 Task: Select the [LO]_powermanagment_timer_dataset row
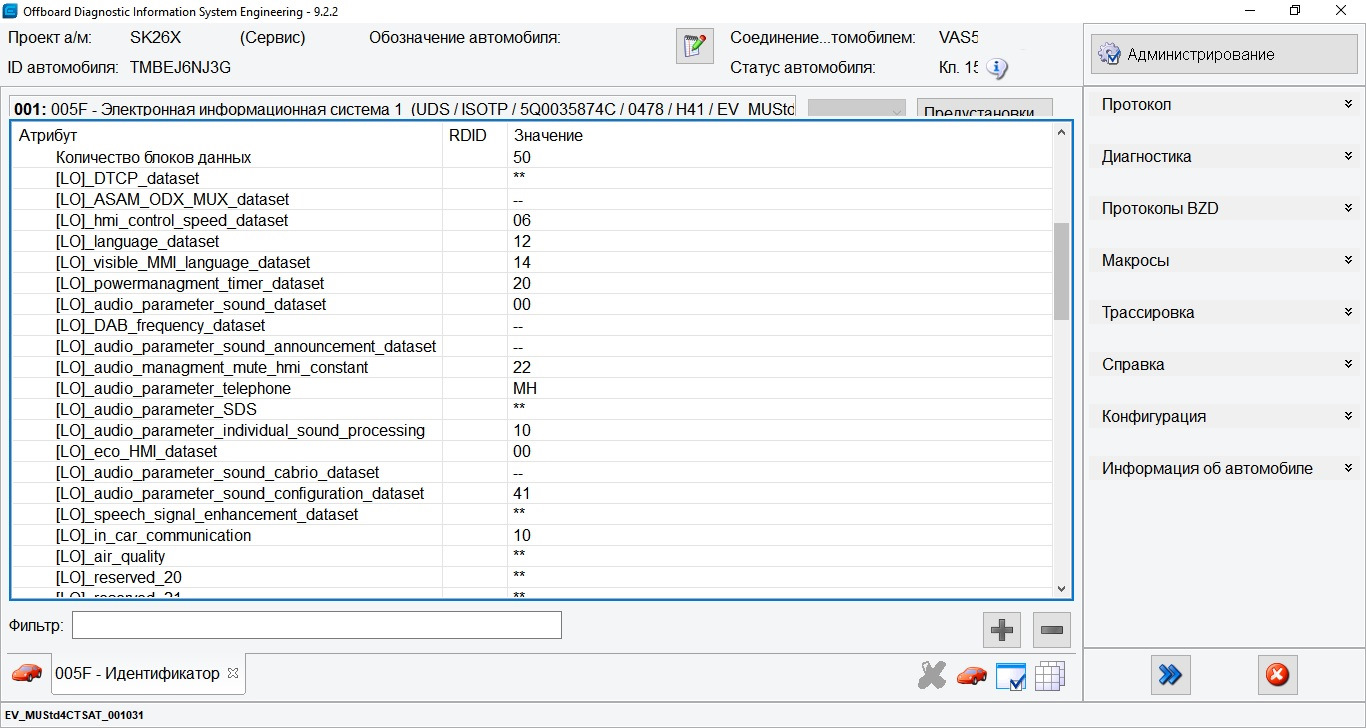(532, 283)
